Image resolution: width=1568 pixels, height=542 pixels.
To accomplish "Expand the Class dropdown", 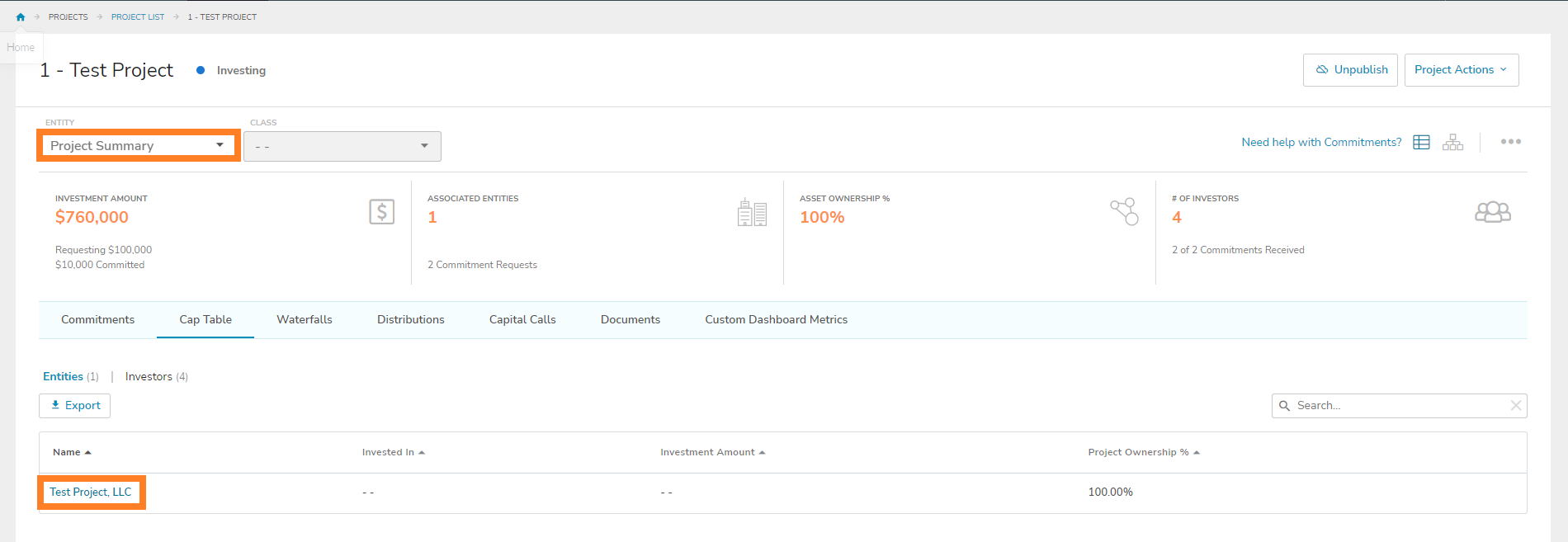I will [342, 146].
